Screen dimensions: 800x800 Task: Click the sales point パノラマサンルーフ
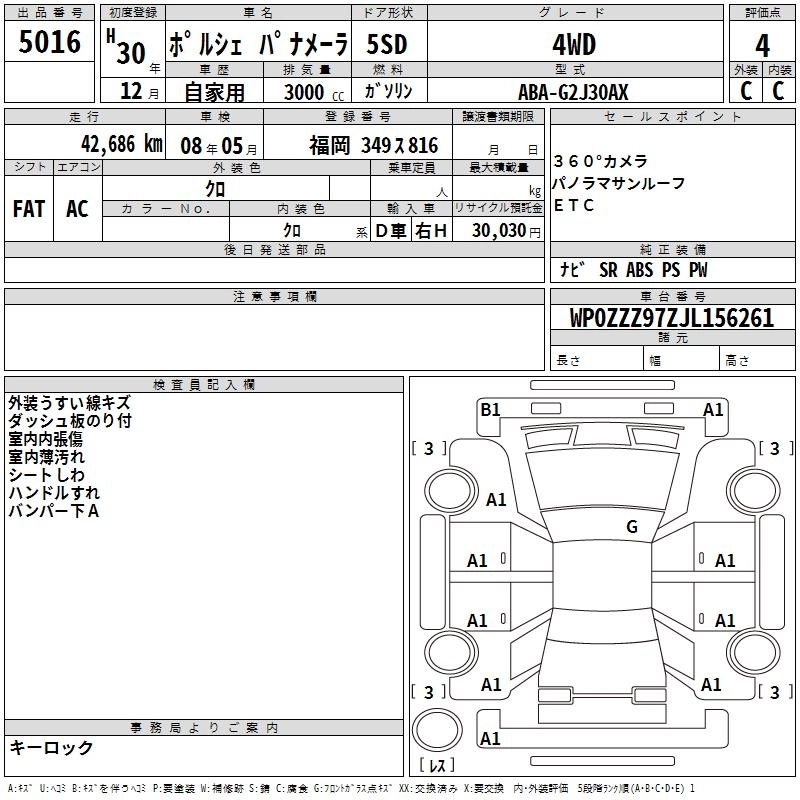tap(619, 183)
